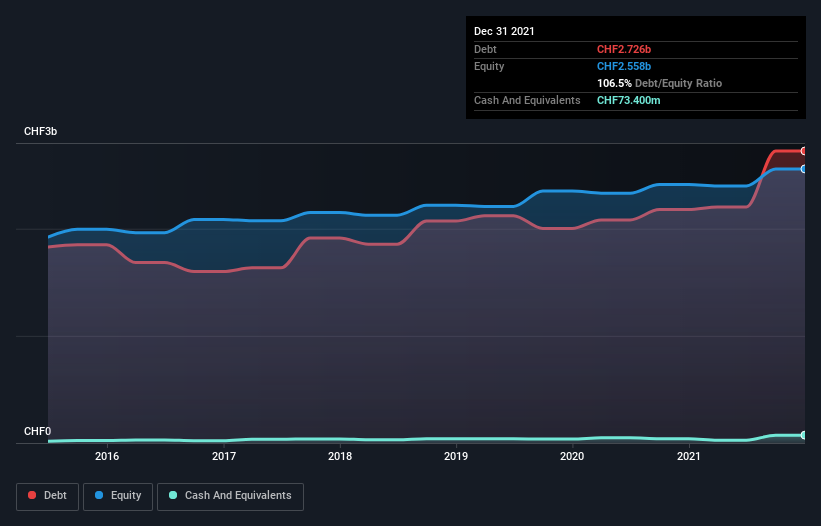821x526 pixels.
Task: Click the 2016 x-axis label
Action: pyautogui.click(x=107, y=456)
